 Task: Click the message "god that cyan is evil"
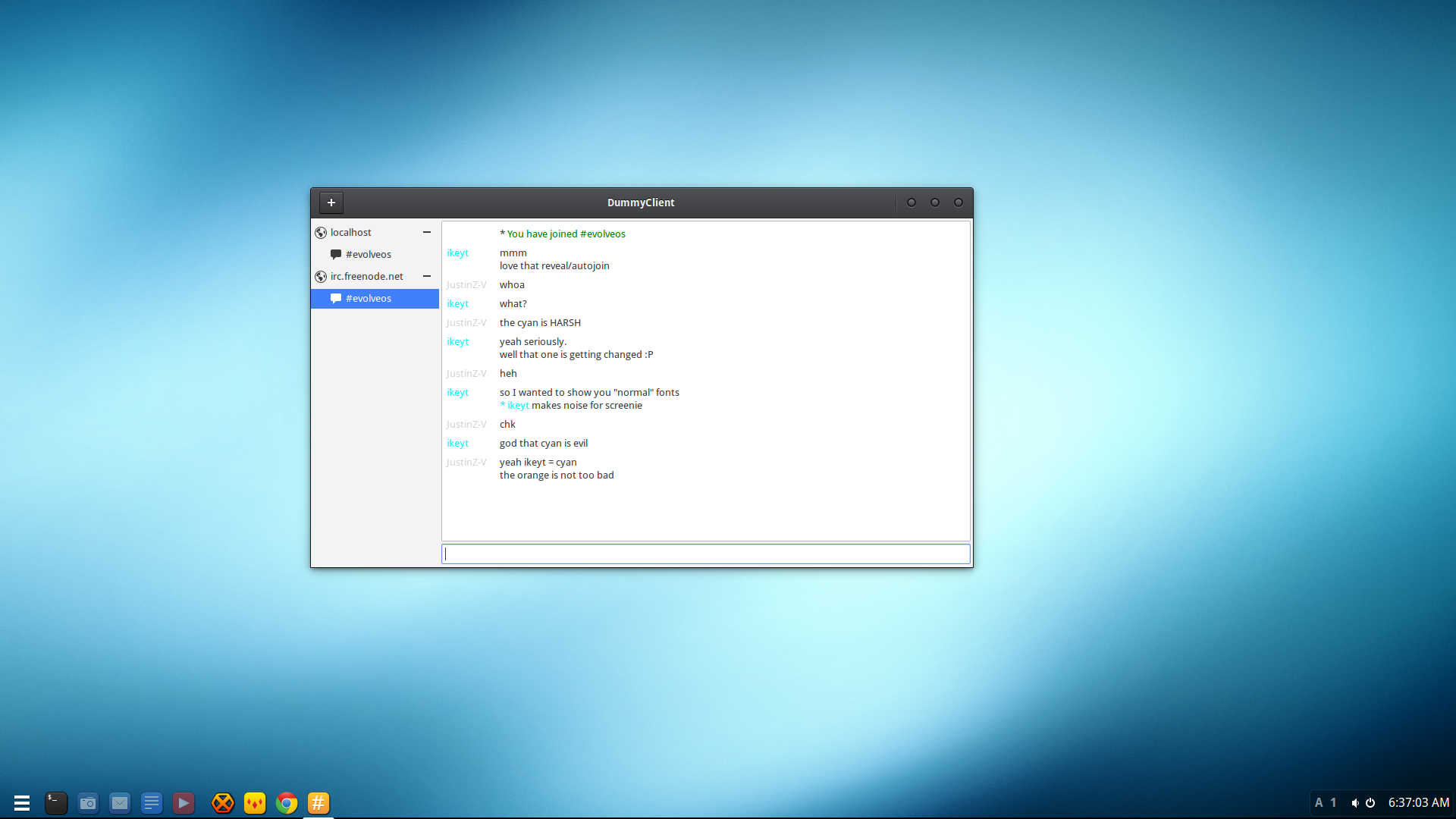tap(544, 443)
